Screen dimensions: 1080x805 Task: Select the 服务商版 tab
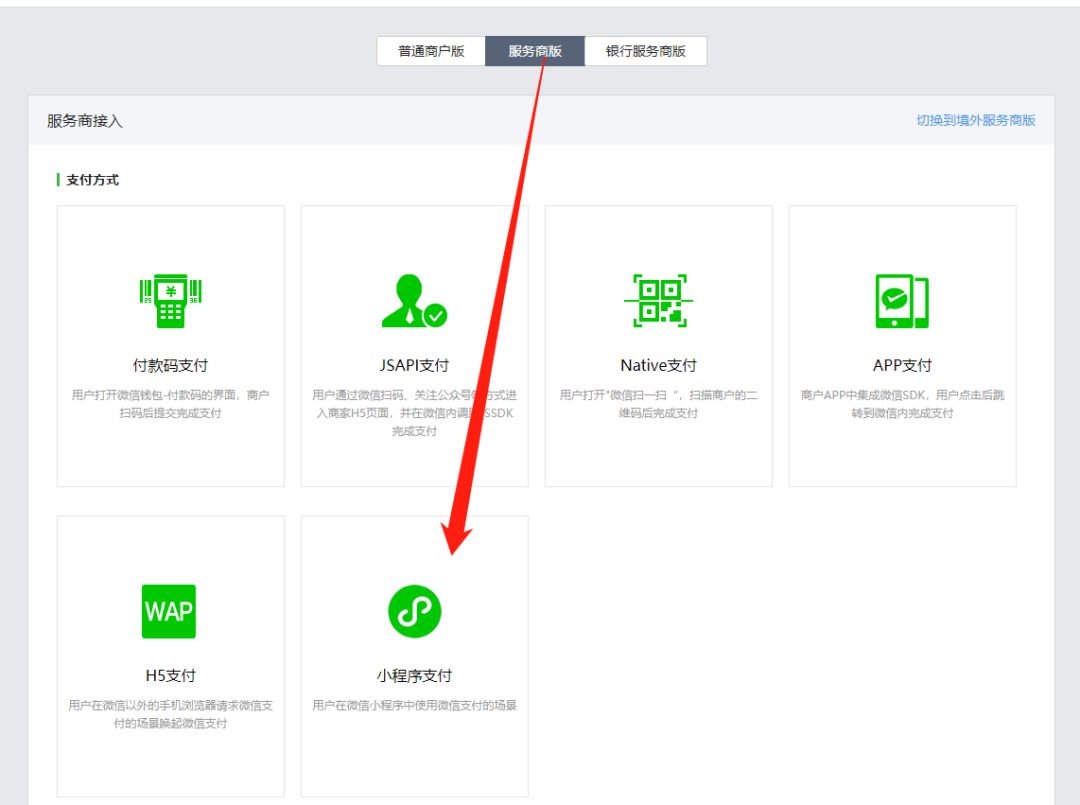pyautogui.click(x=535, y=51)
